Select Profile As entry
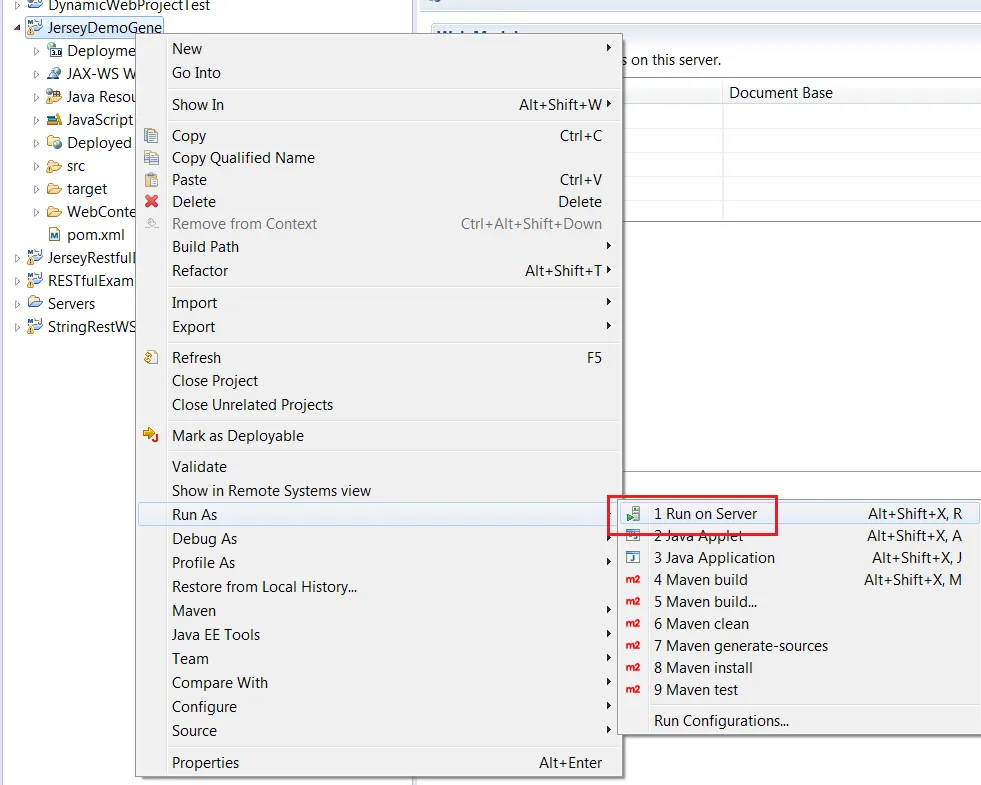Image resolution: width=981 pixels, height=785 pixels. click(379, 562)
